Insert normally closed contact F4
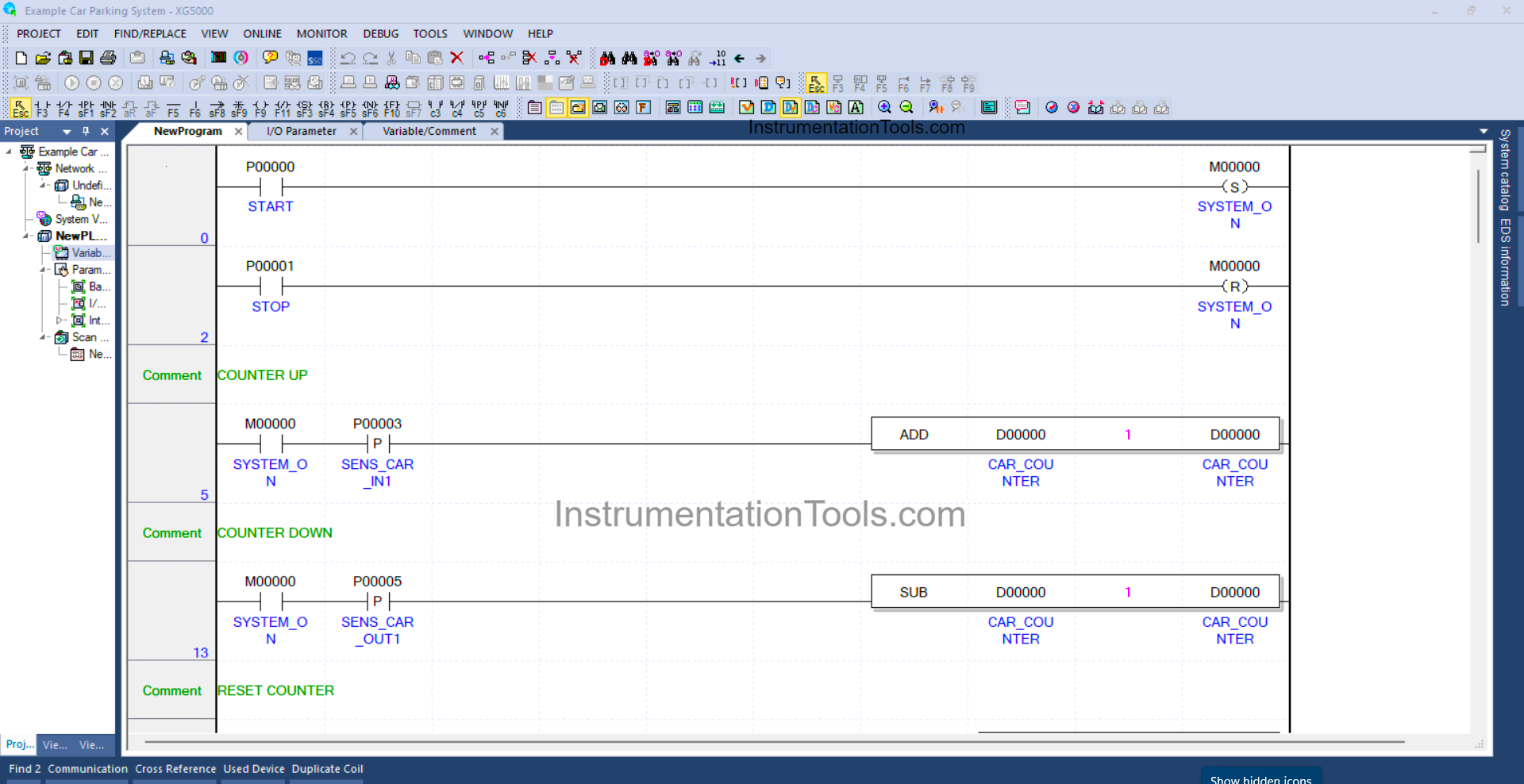1524x784 pixels. click(x=64, y=108)
